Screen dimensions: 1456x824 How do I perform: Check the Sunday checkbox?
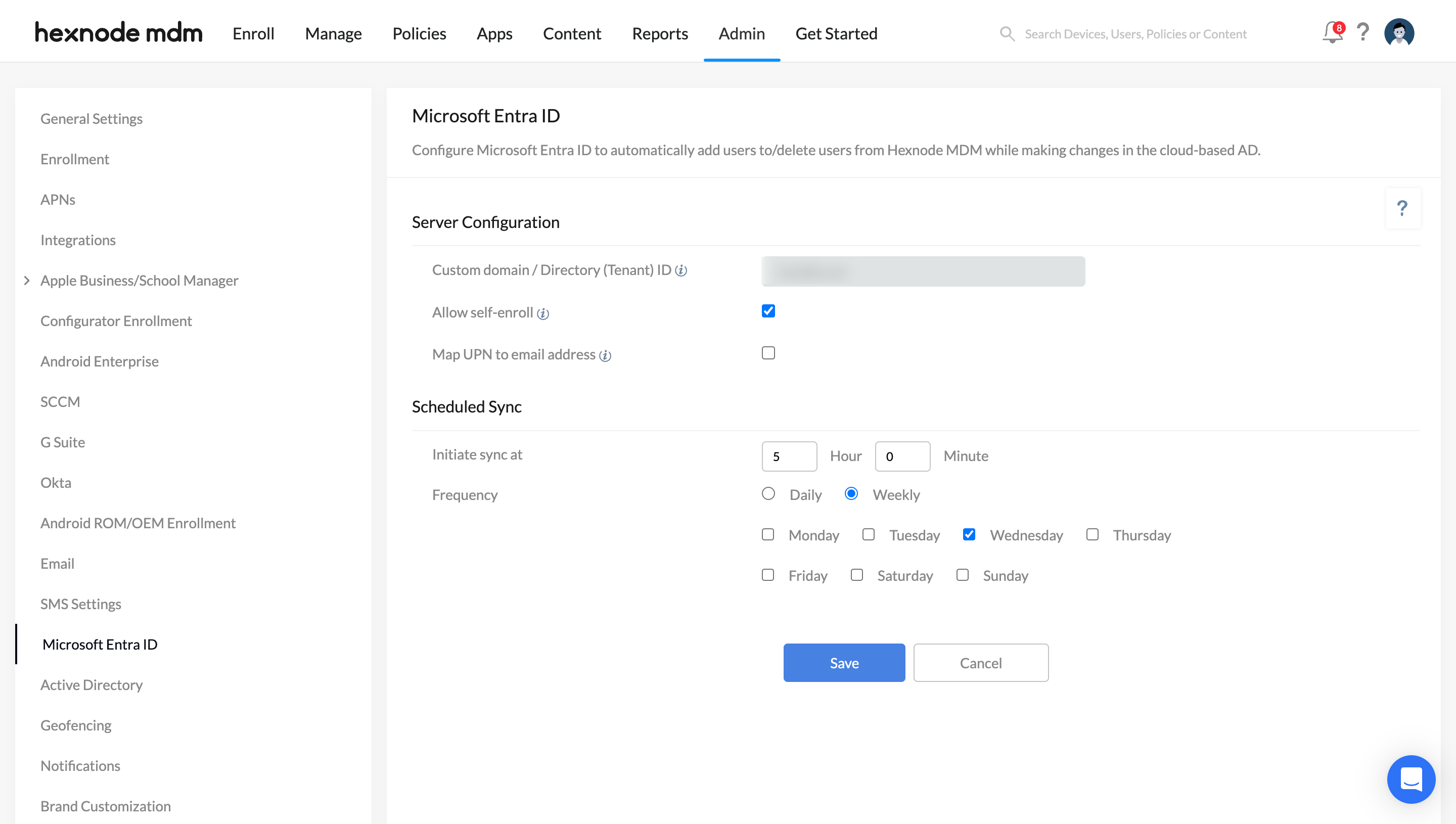tap(962, 575)
